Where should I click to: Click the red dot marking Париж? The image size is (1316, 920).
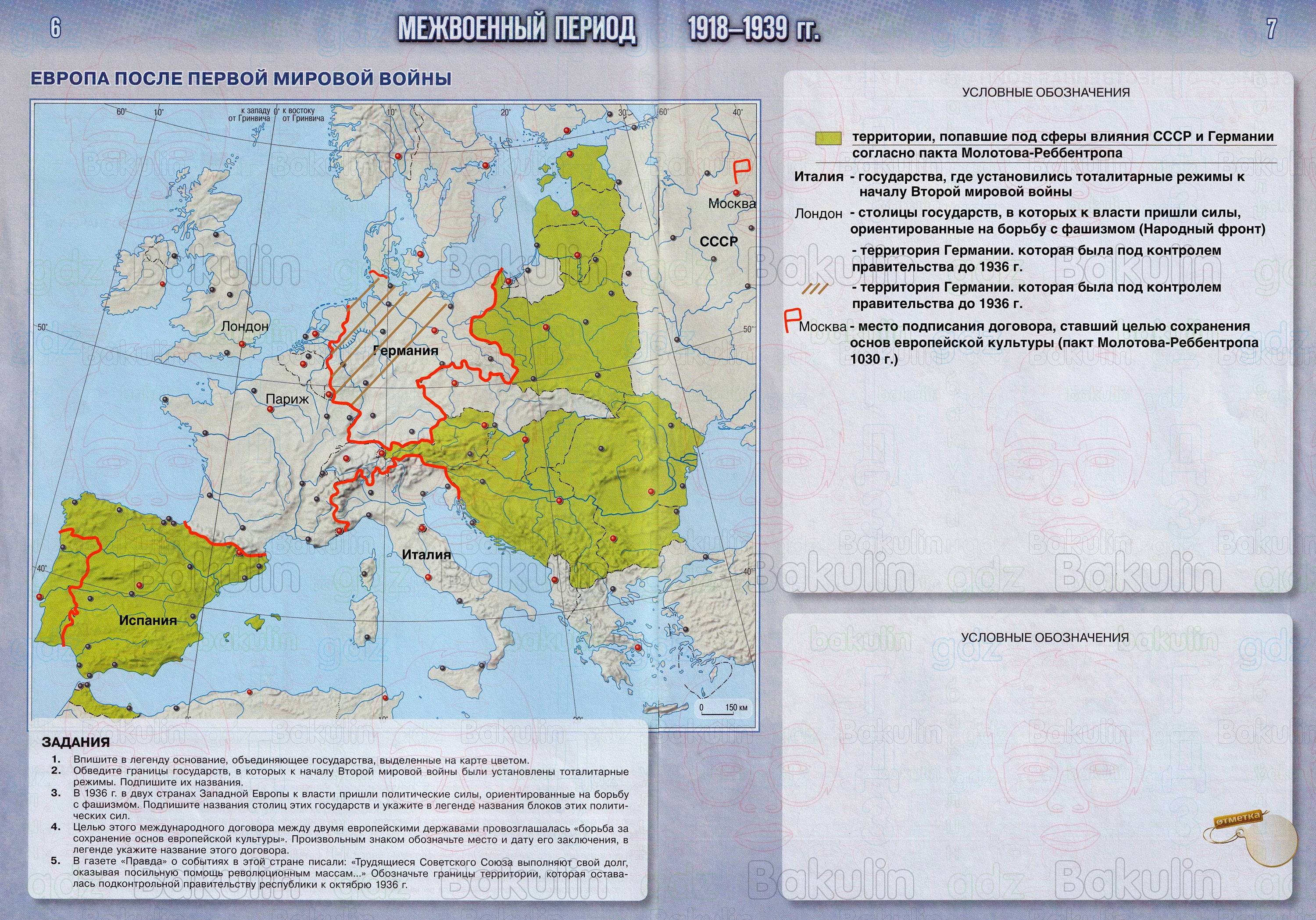tap(270, 409)
